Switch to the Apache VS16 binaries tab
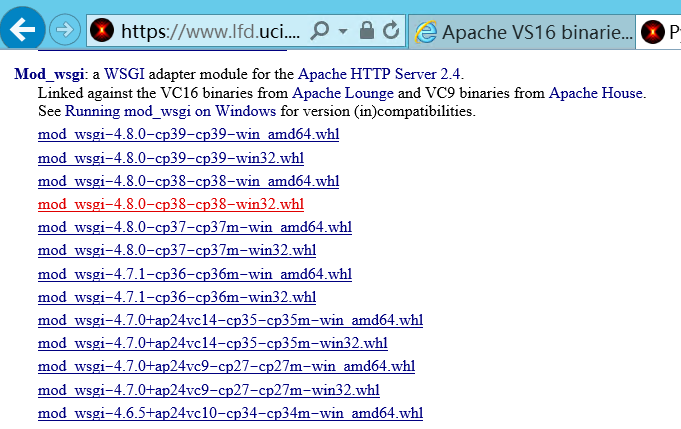 point(522,32)
